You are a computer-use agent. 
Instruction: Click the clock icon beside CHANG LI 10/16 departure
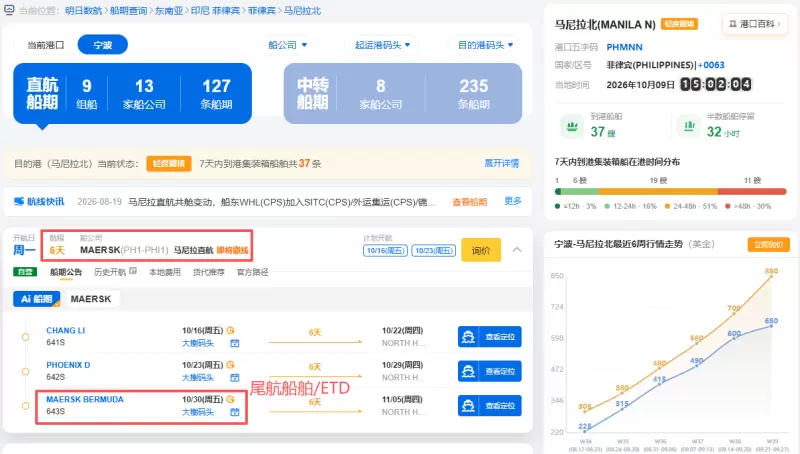pos(231,331)
